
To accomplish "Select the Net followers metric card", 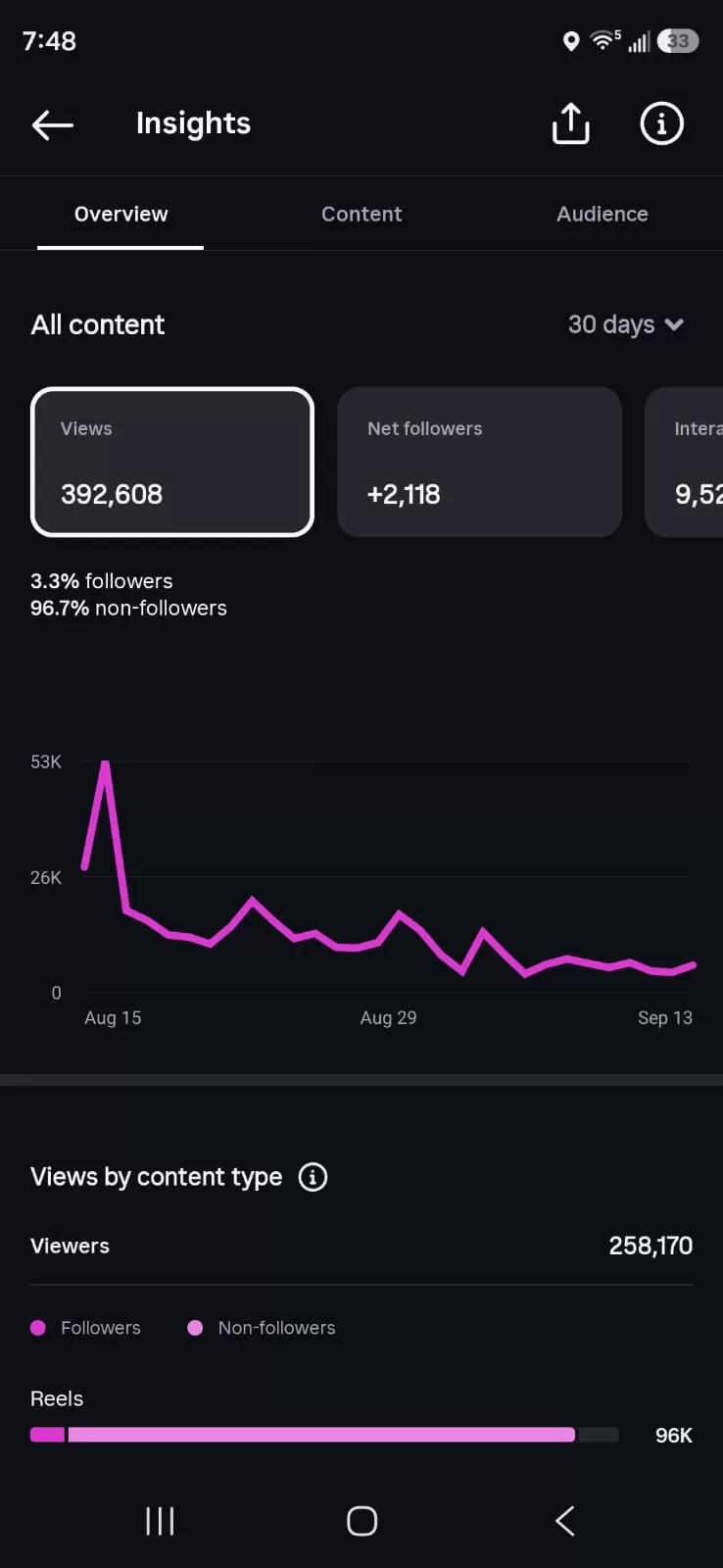I will pos(479,462).
